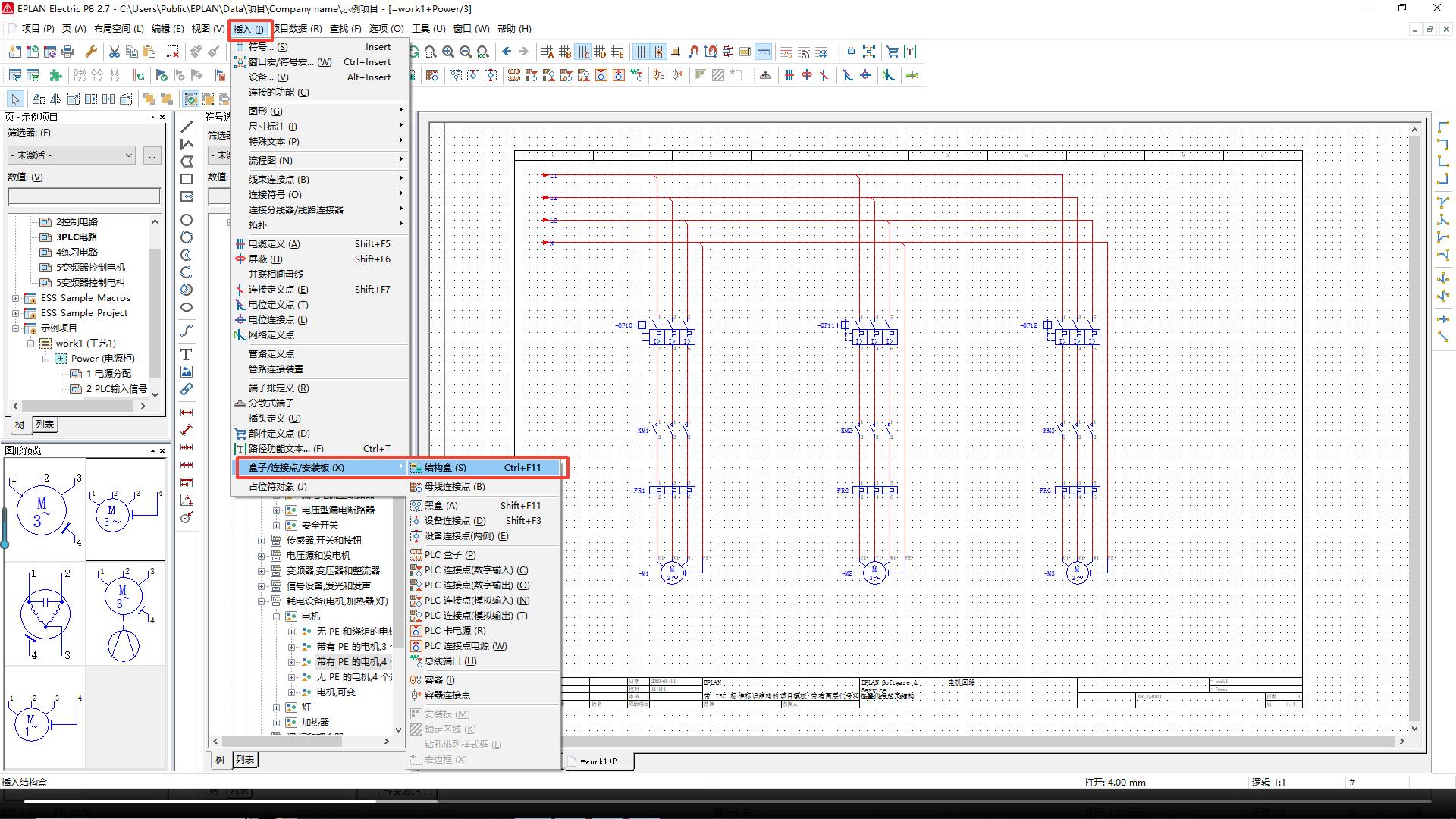
Task: Select the rectangle drawing tool
Action: [187, 179]
